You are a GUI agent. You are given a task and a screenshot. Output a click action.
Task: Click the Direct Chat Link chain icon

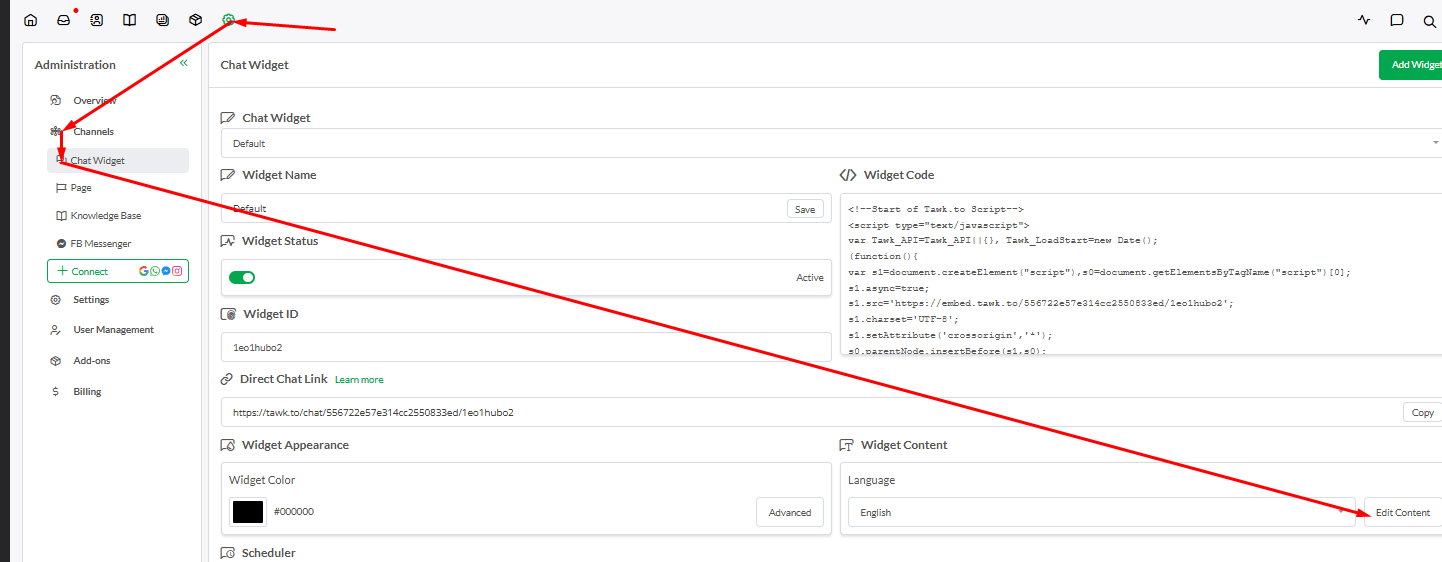tap(227, 379)
